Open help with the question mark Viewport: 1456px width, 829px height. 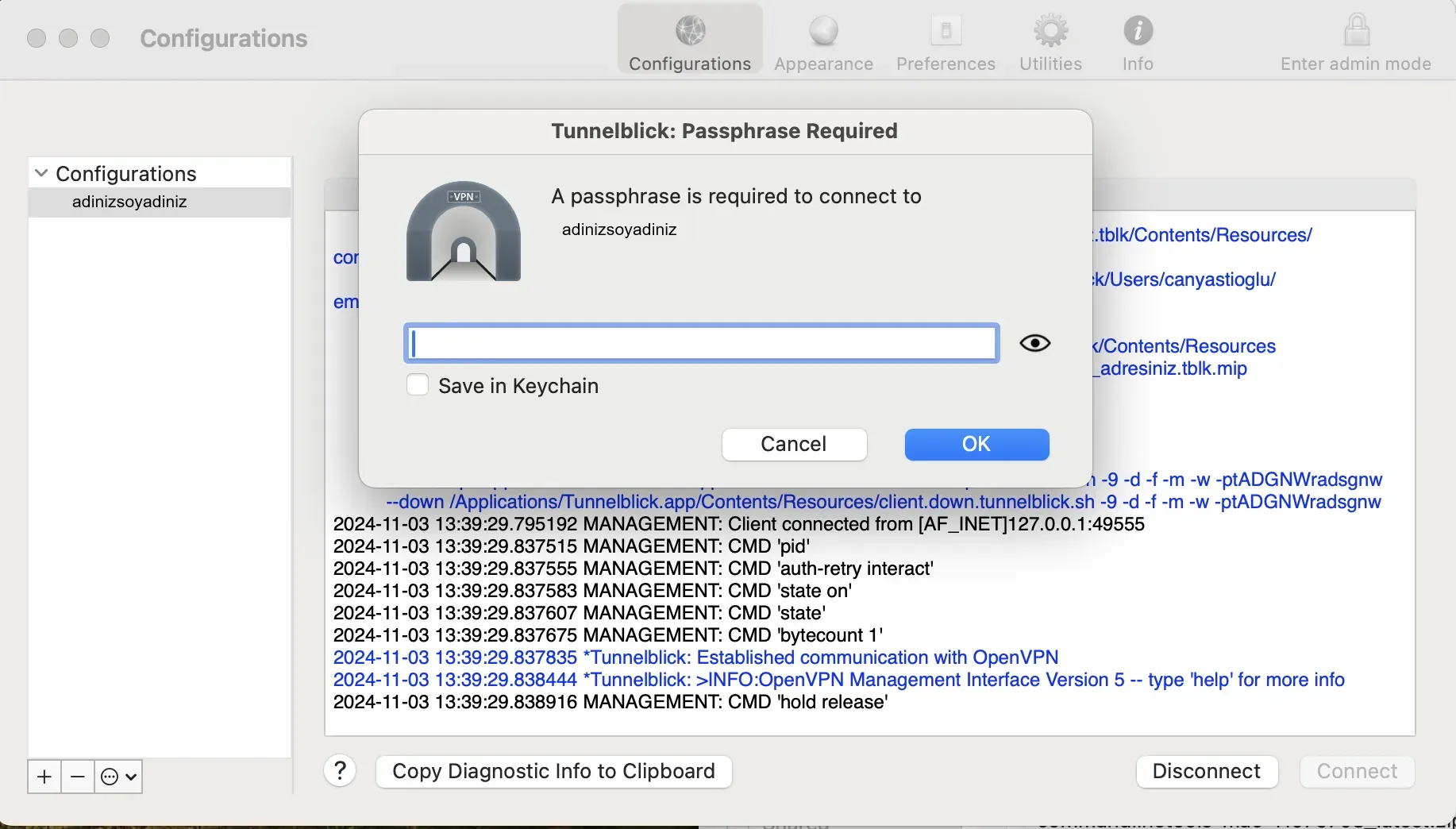[x=340, y=770]
